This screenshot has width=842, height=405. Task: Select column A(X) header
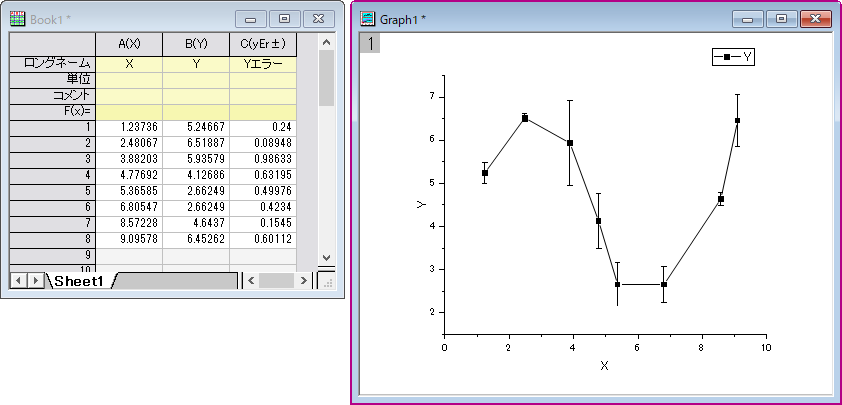tap(128, 43)
